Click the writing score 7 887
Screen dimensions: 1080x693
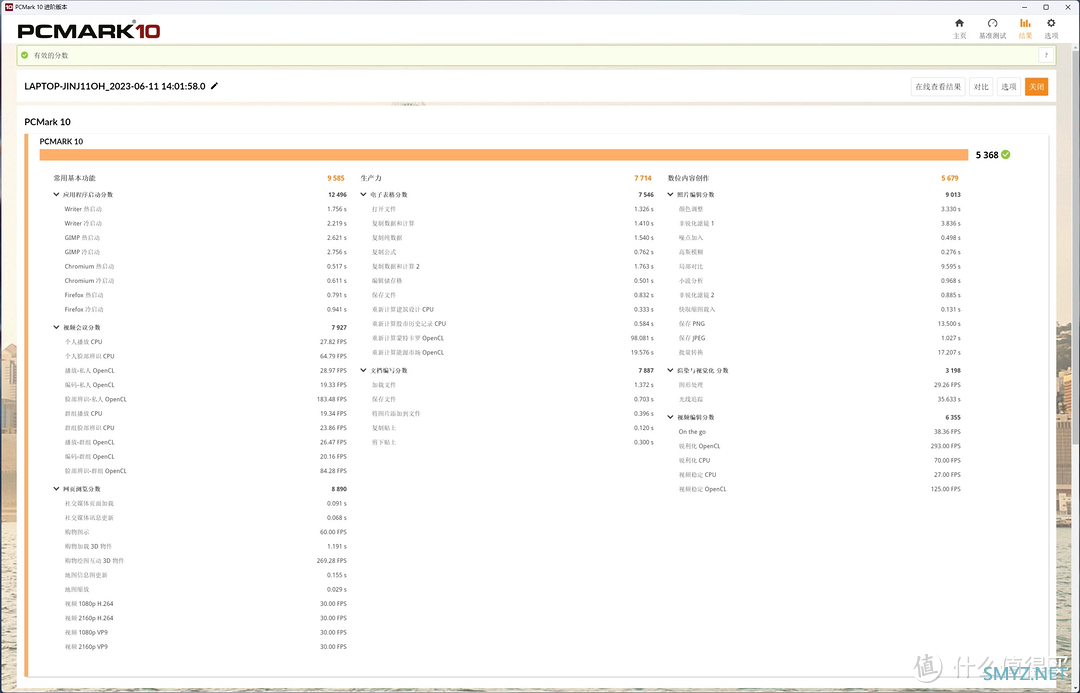coord(645,371)
